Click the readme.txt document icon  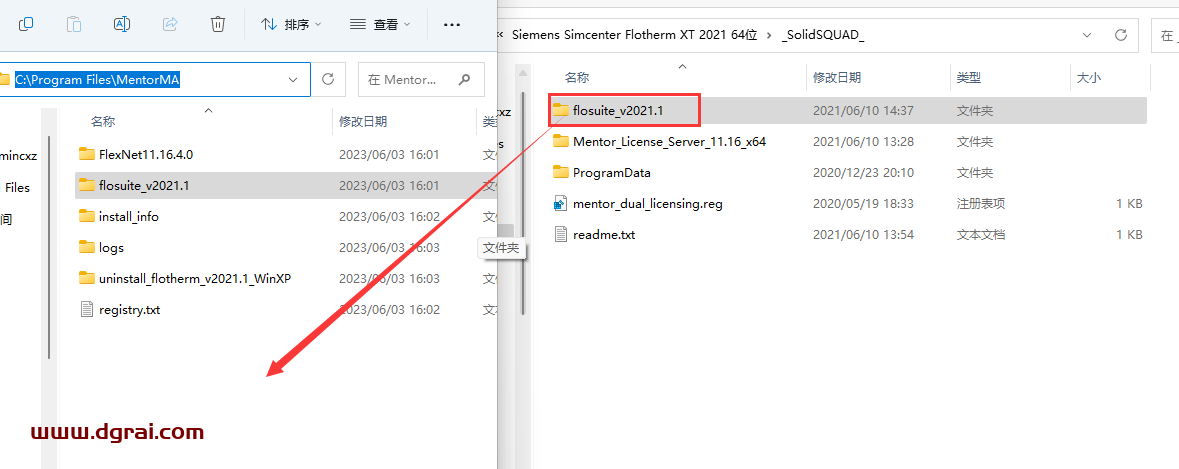561,234
